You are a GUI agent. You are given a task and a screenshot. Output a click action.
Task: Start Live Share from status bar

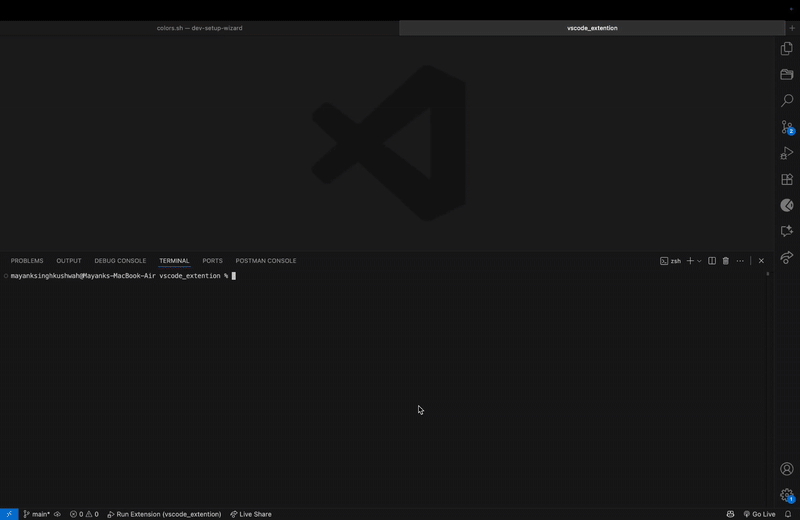click(x=251, y=514)
